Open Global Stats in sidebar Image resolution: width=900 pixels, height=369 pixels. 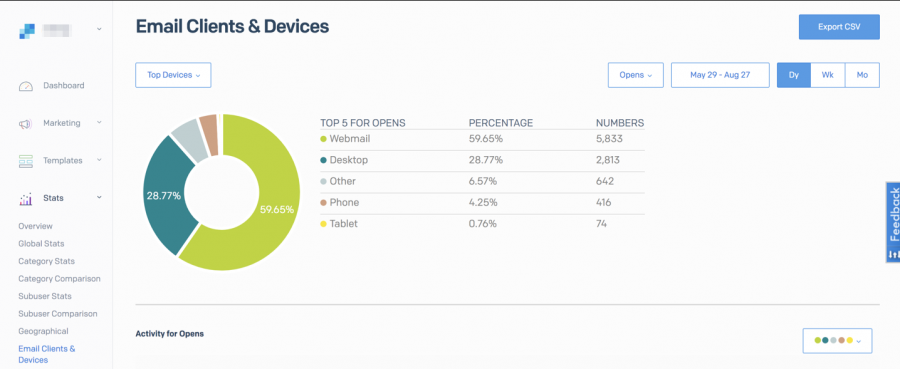click(41, 244)
